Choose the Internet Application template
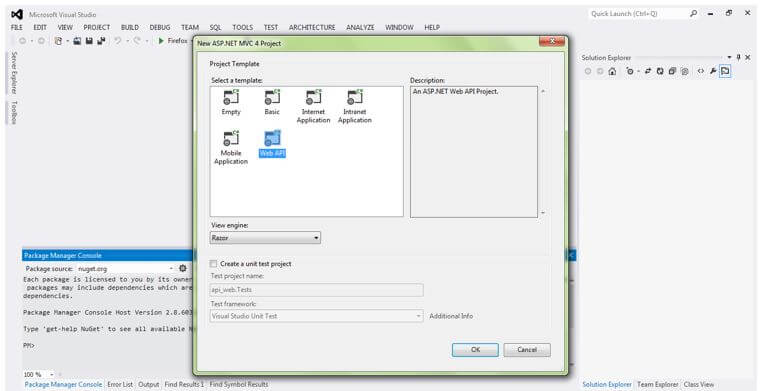The height and width of the screenshot is (391, 770). (x=313, y=106)
